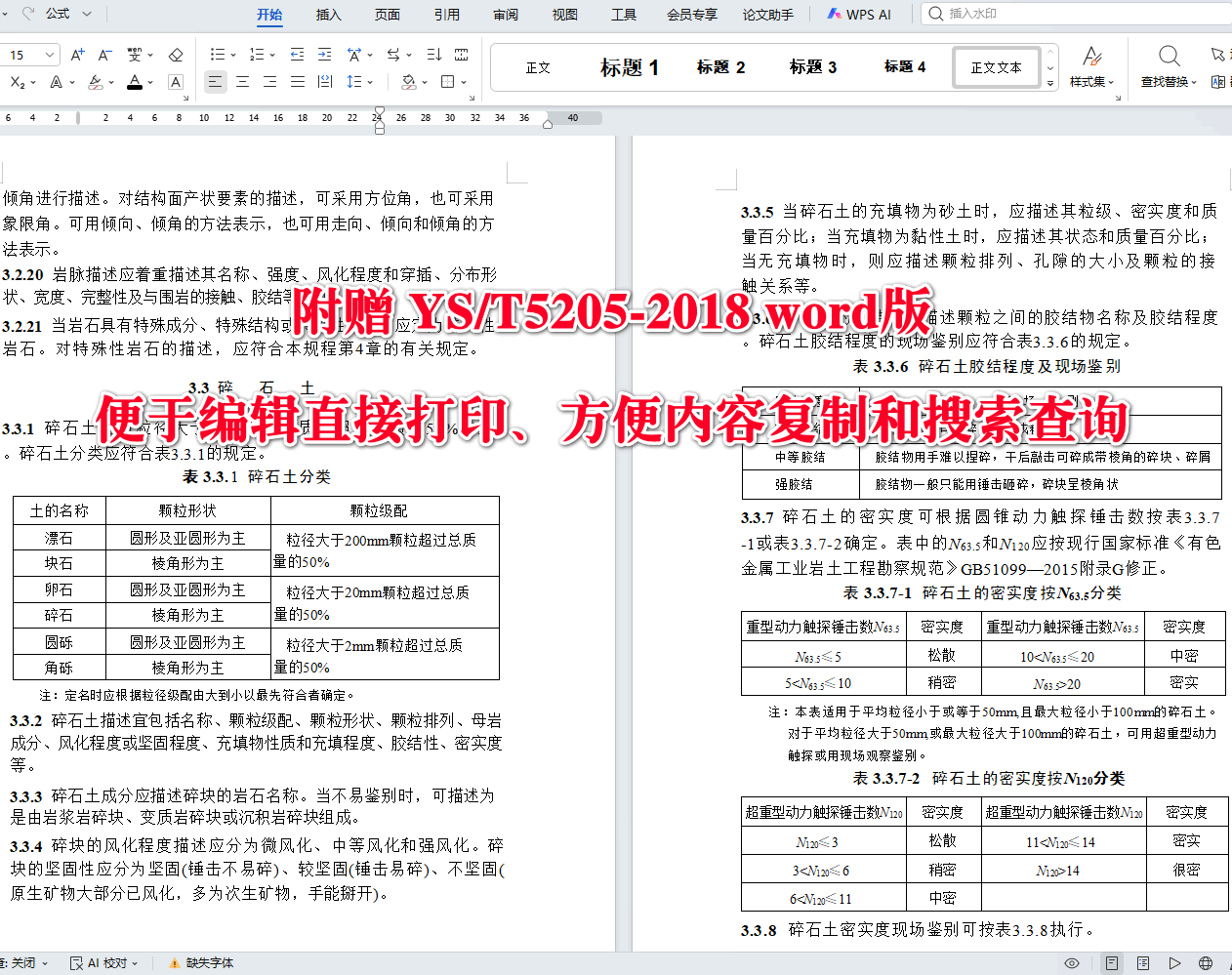The width and height of the screenshot is (1232, 975).
Task: Toggle justify alignment
Action: point(297,82)
